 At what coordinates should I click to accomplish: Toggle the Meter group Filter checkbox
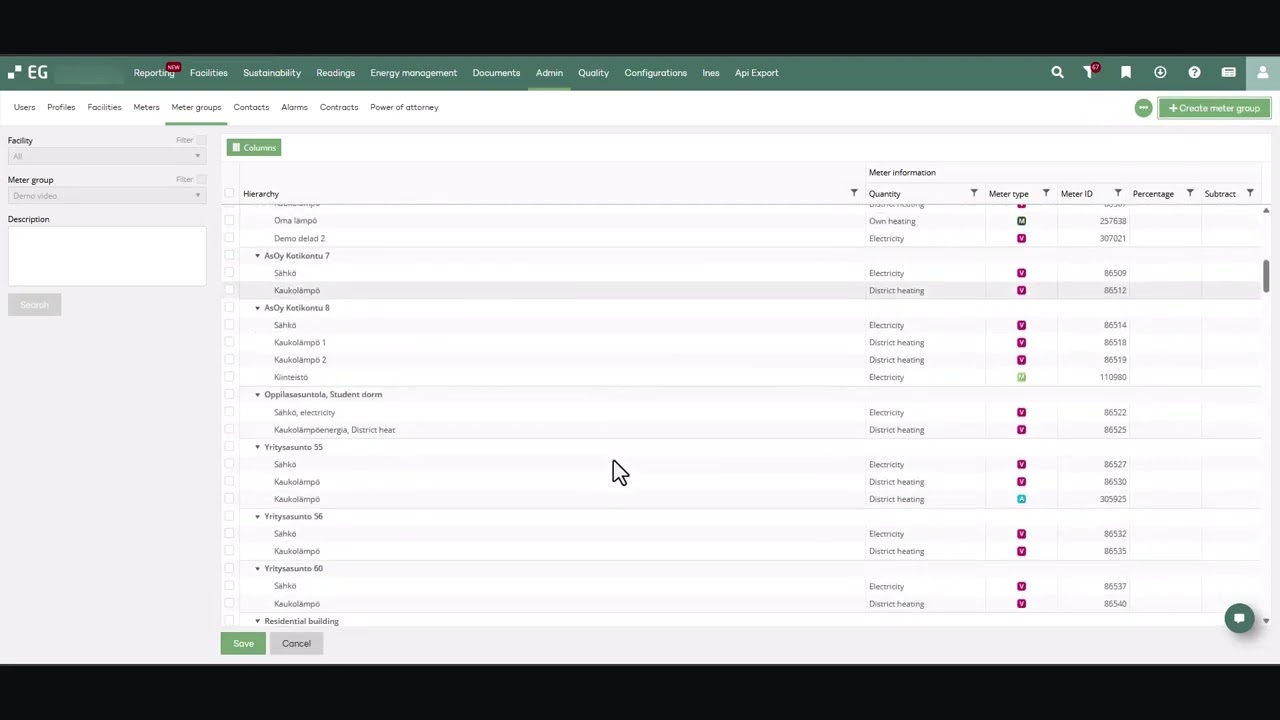pos(201,179)
